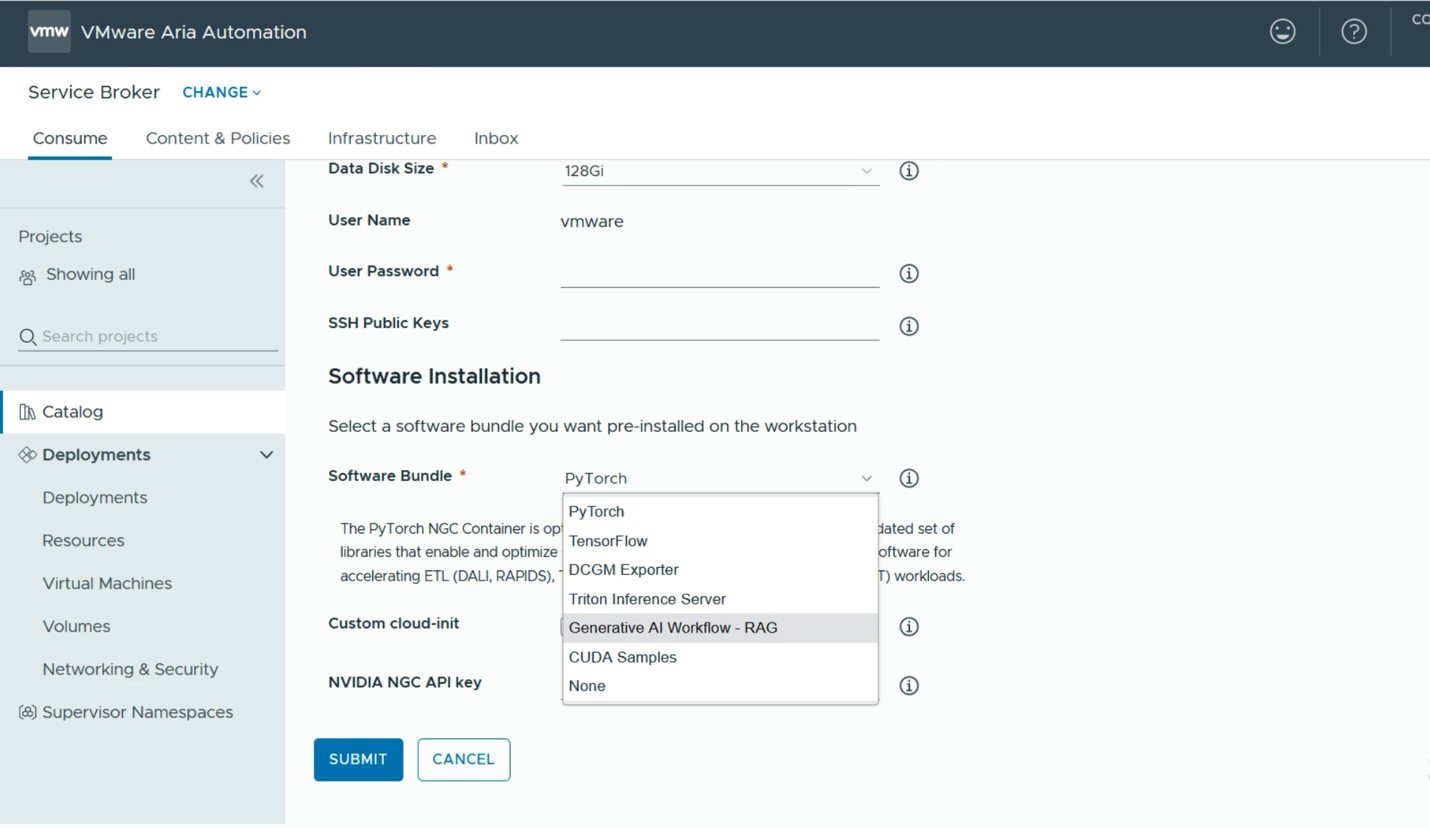Open the Service Broker CHANGE dropdown

[x=222, y=92]
